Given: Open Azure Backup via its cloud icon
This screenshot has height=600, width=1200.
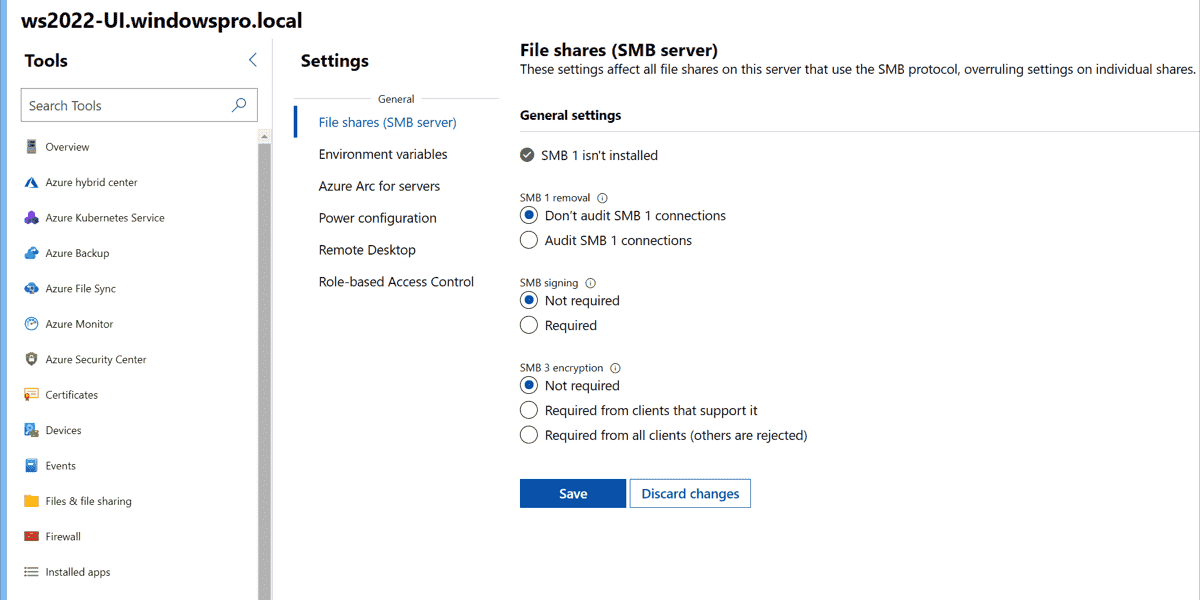Looking at the screenshot, I should click(x=31, y=254).
